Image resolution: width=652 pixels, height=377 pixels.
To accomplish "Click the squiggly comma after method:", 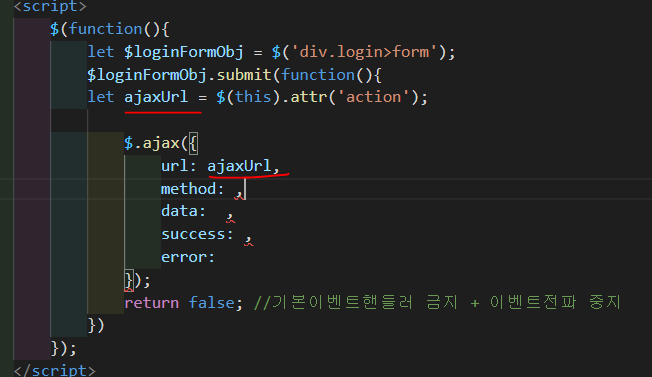I will point(239,193).
